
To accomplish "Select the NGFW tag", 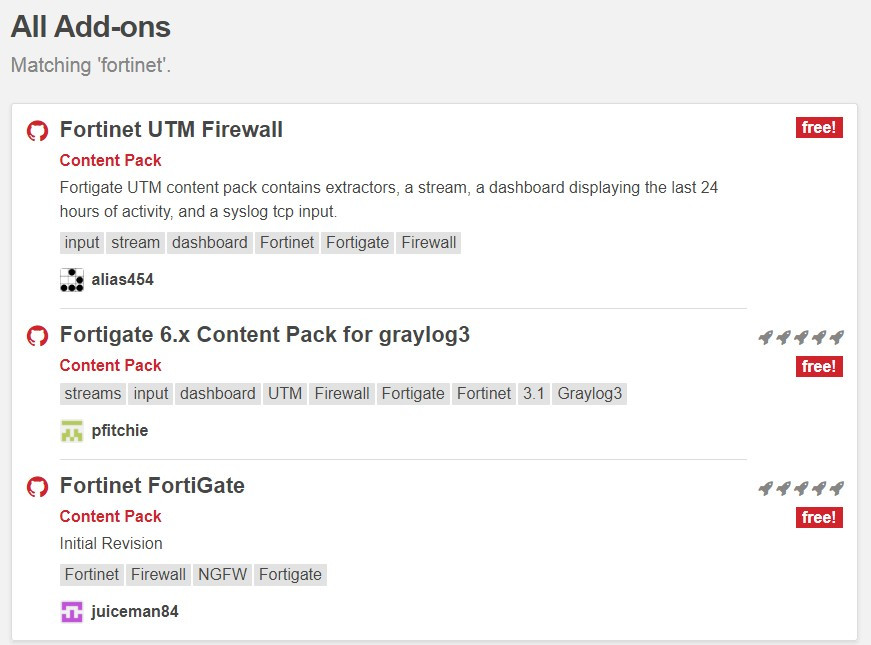I will [x=222, y=575].
